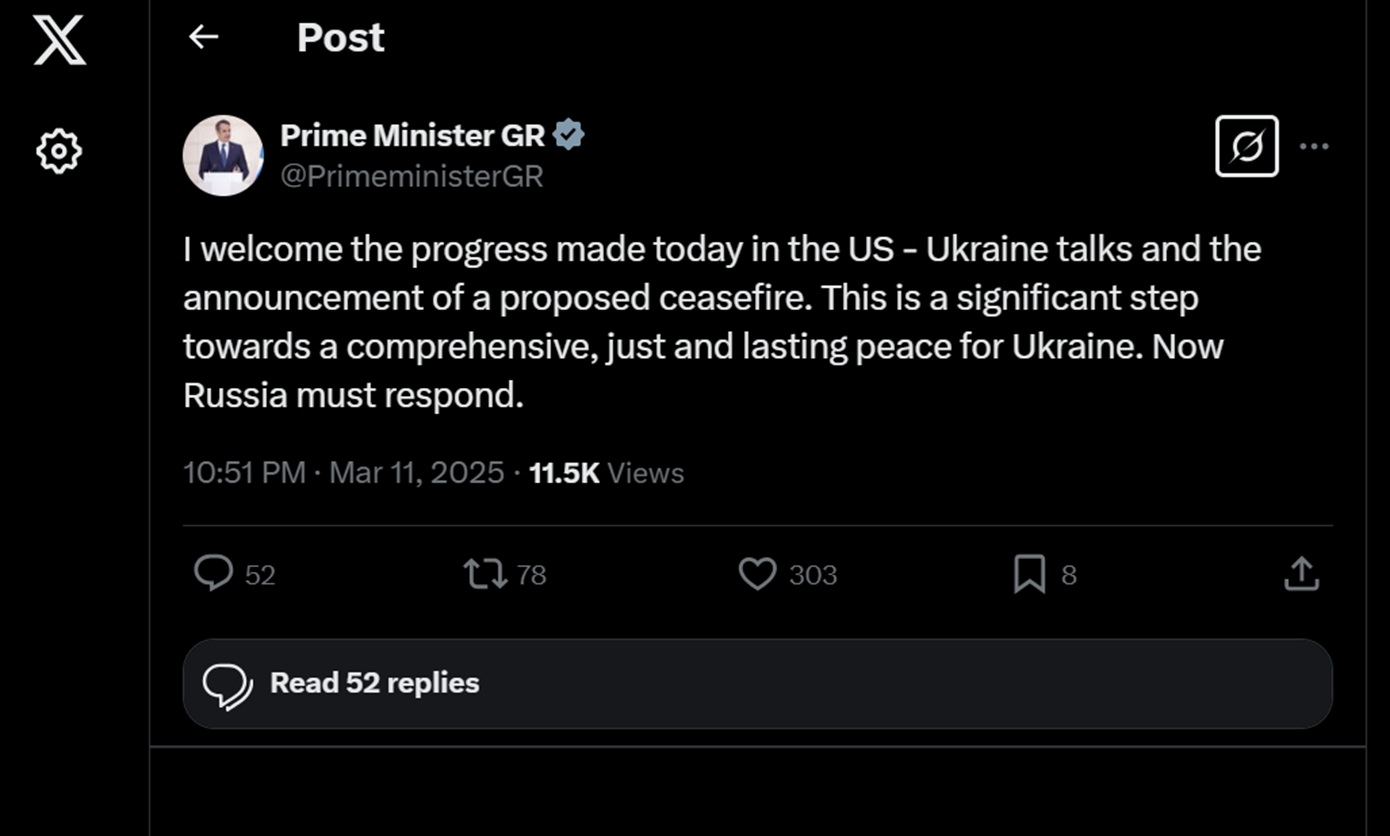This screenshot has width=1390, height=836.
Task: Open the settings gear in the sidebar
Action: tap(59, 151)
